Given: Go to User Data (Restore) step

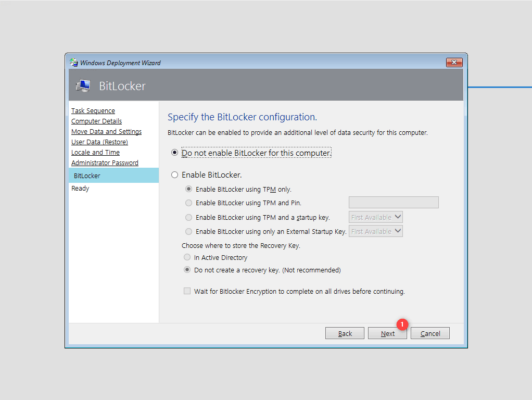Looking at the screenshot, I should click(x=99, y=142).
